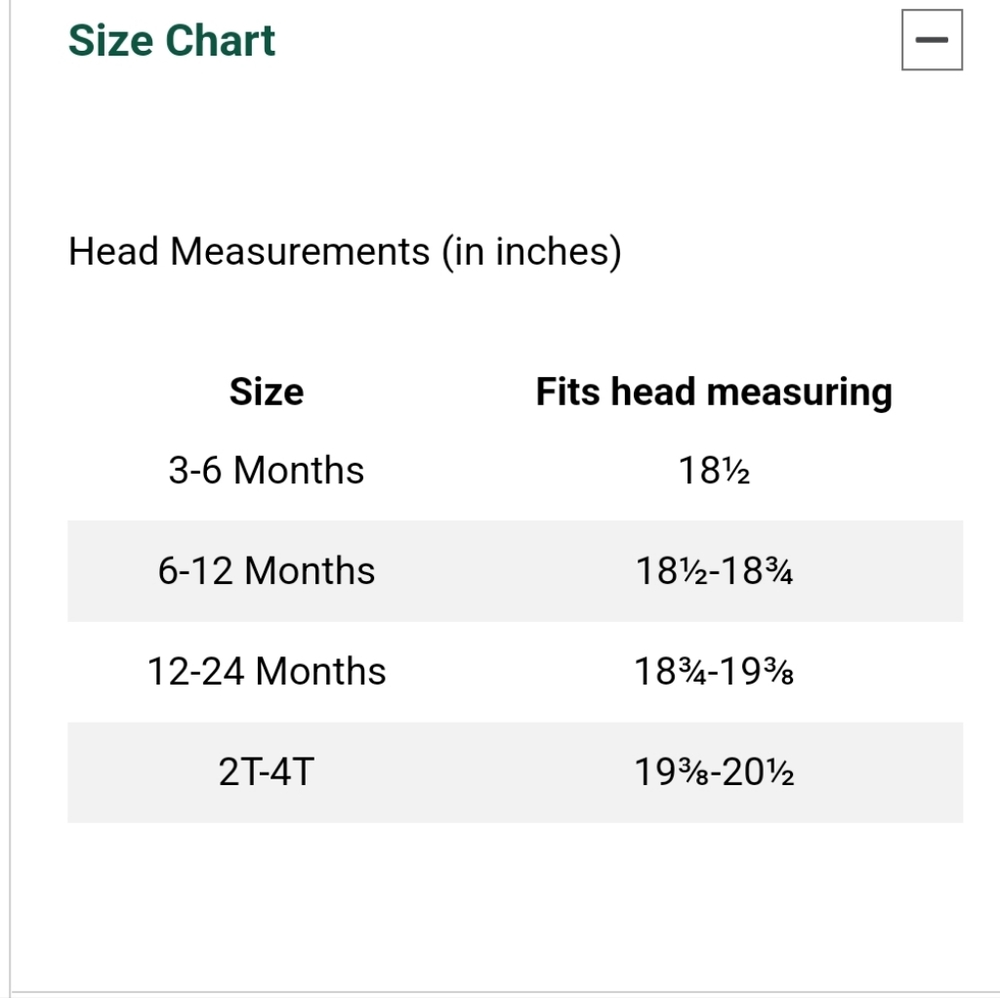This screenshot has width=1000, height=998.
Task: Click the word Measurements in the subtitle
Action: 300,252
